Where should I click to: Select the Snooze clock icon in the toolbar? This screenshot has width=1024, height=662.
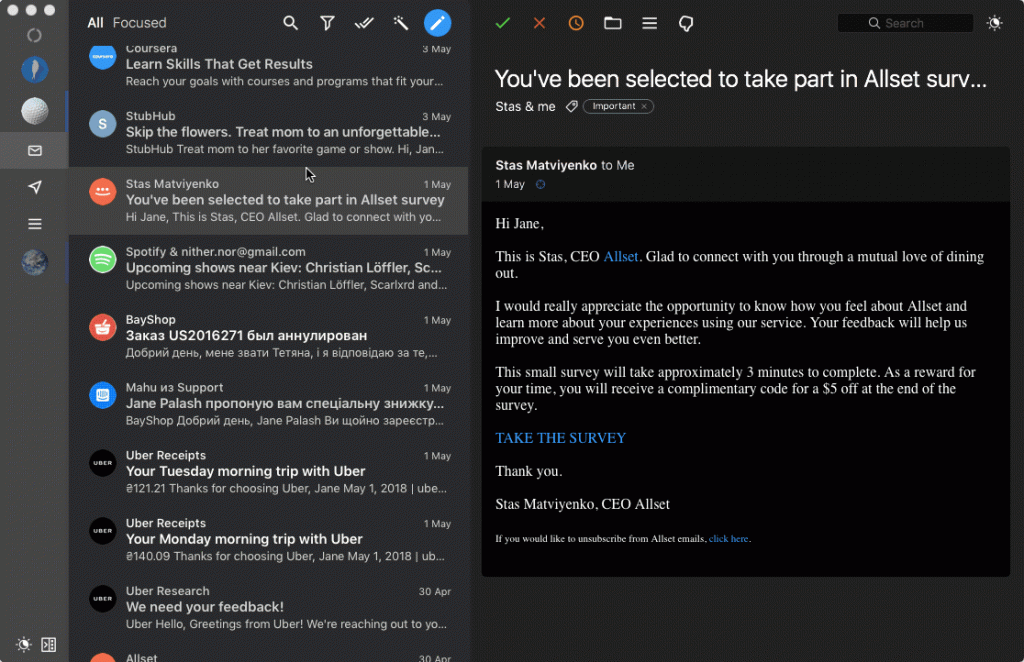pos(576,22)
